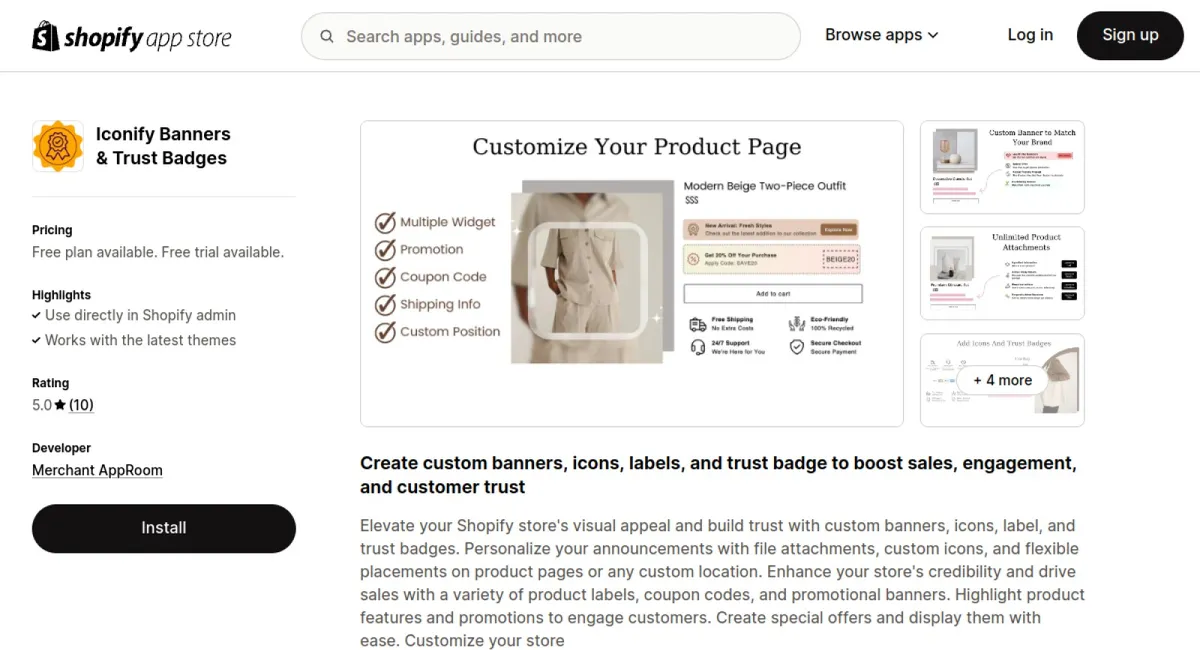Open the '+ 4 more' screenshots overlay
The image size is (1200, 650).
click(1002, 380)
